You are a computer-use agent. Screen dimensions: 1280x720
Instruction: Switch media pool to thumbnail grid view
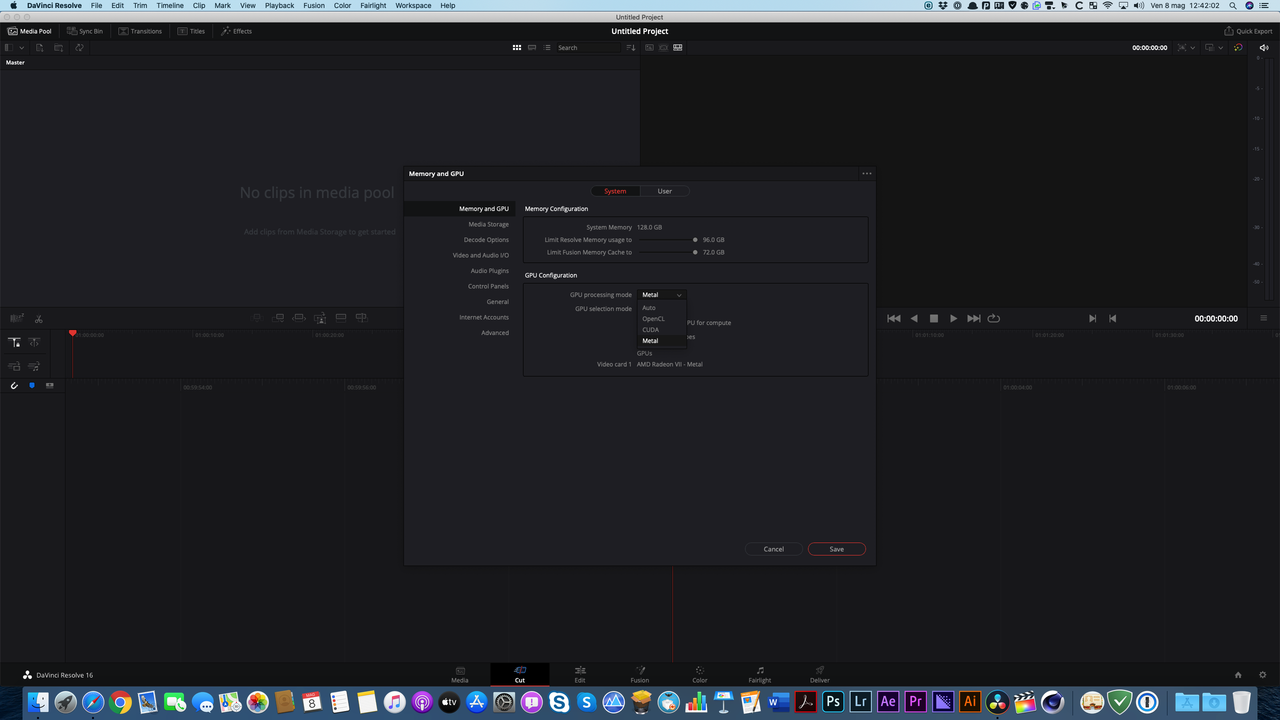click(517, 47)
